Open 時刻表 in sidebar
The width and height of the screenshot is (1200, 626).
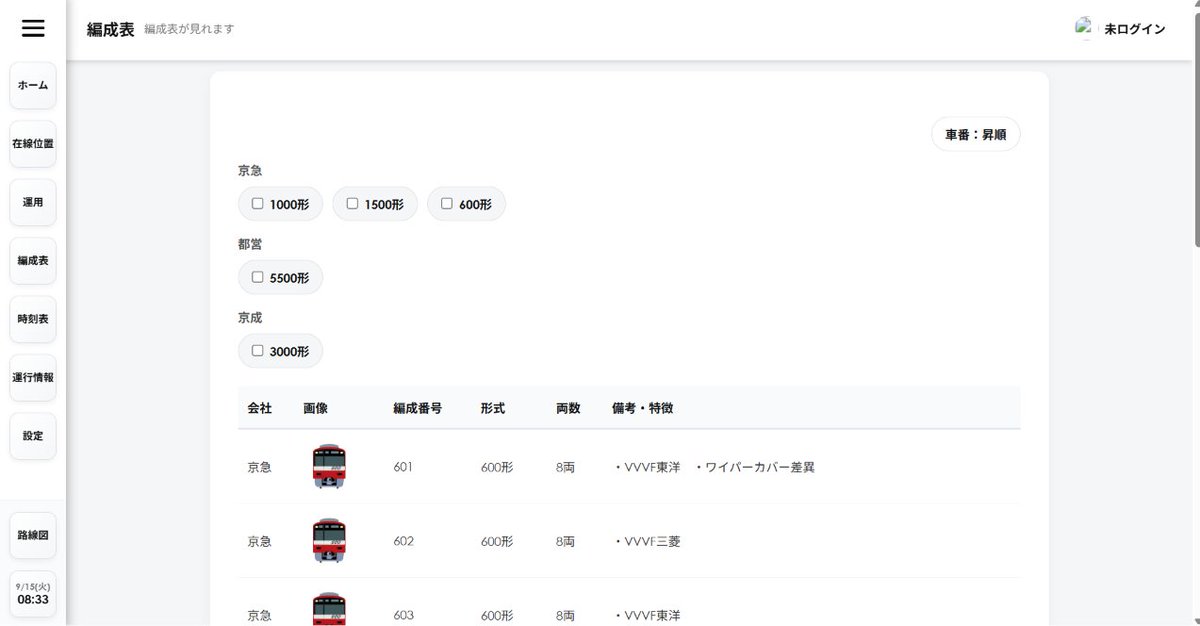[x=33, y=319]
